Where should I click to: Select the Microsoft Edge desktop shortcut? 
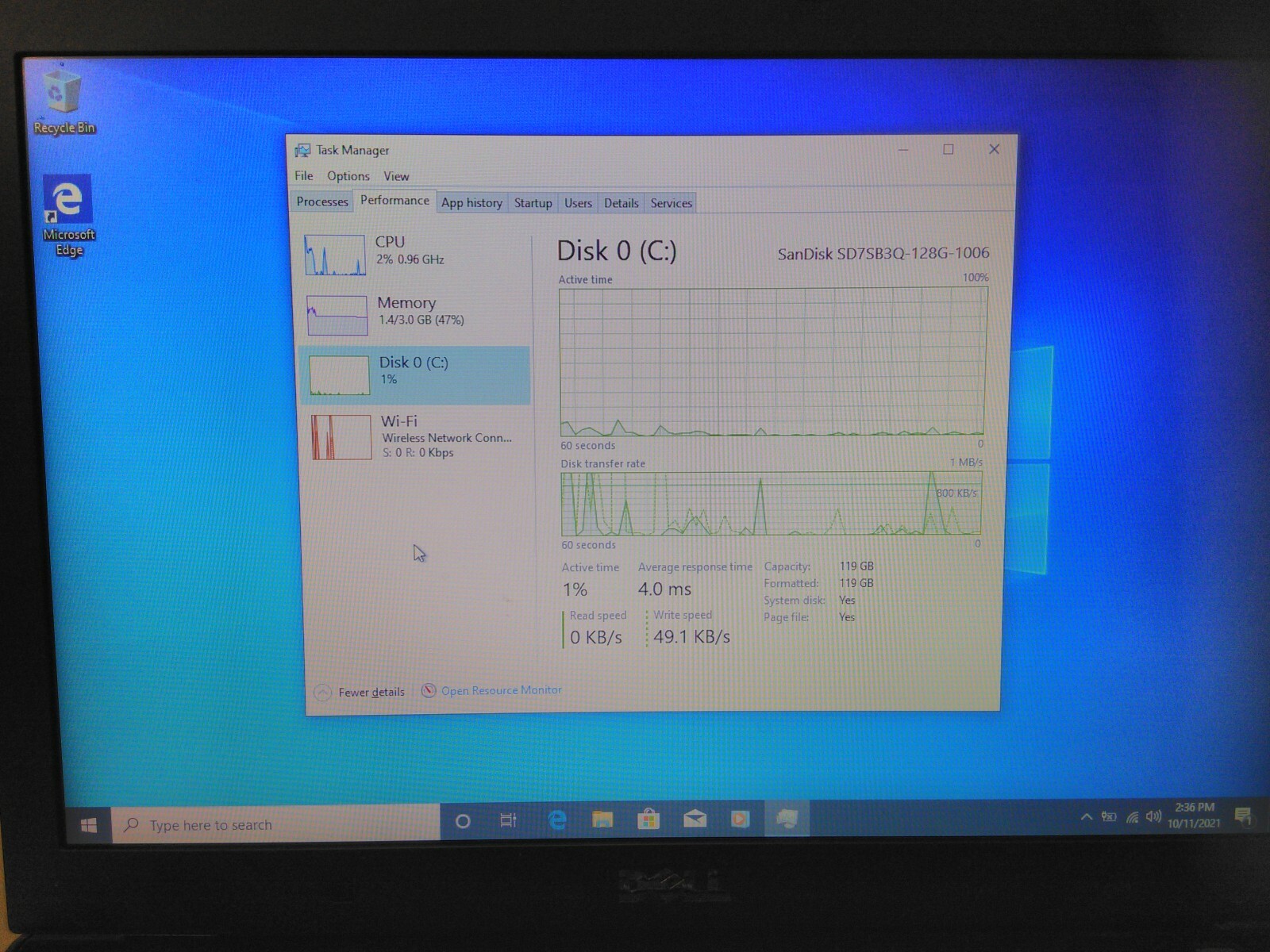tap(68, 215)
